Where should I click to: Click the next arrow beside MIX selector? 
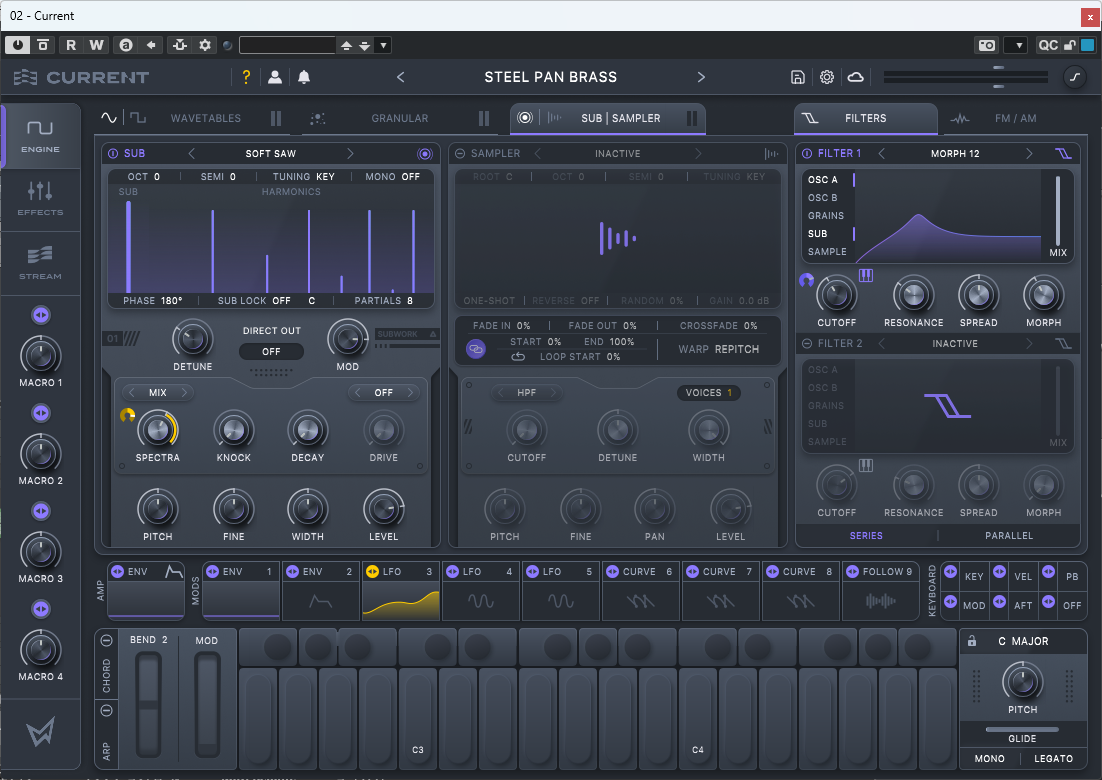tap(184, 392)
